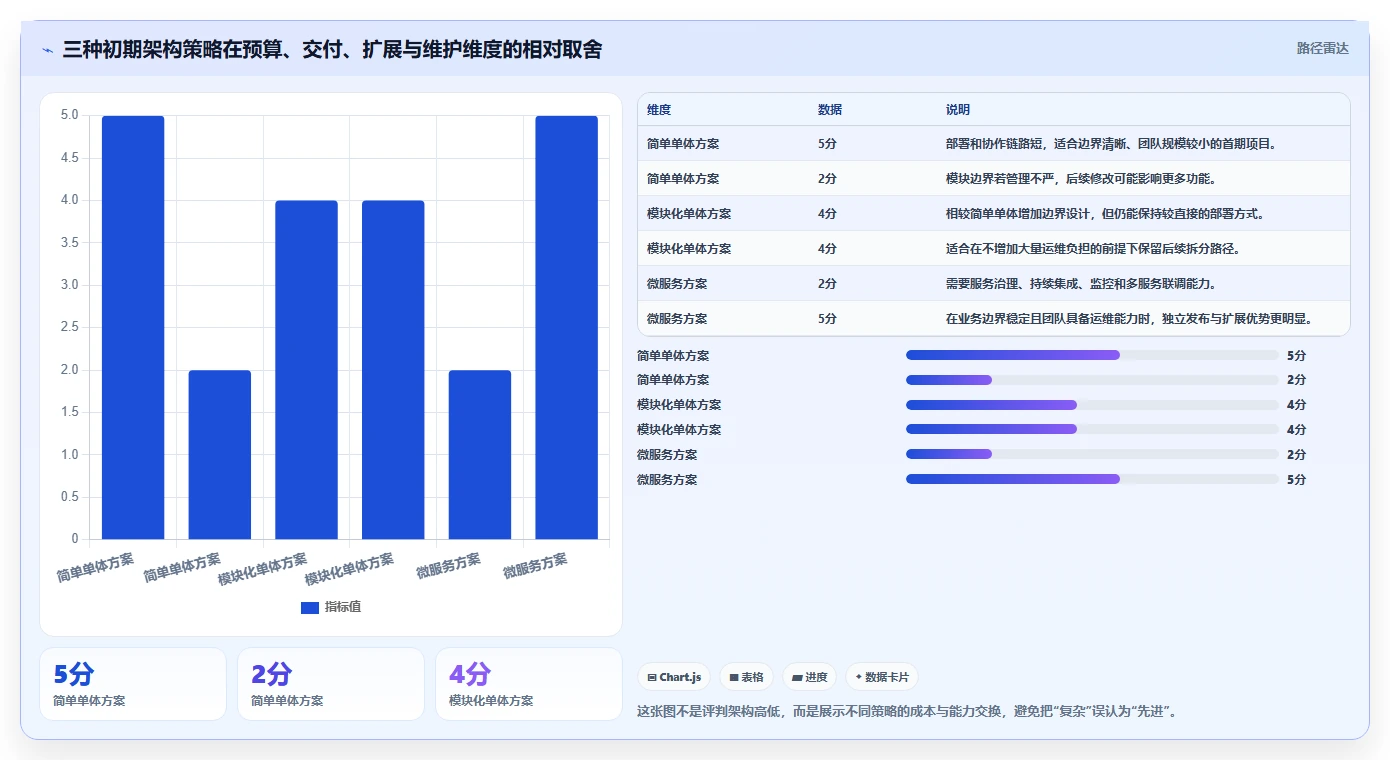Click the 5.0-high first chart bar for 简单单体方案

(133, 328)
